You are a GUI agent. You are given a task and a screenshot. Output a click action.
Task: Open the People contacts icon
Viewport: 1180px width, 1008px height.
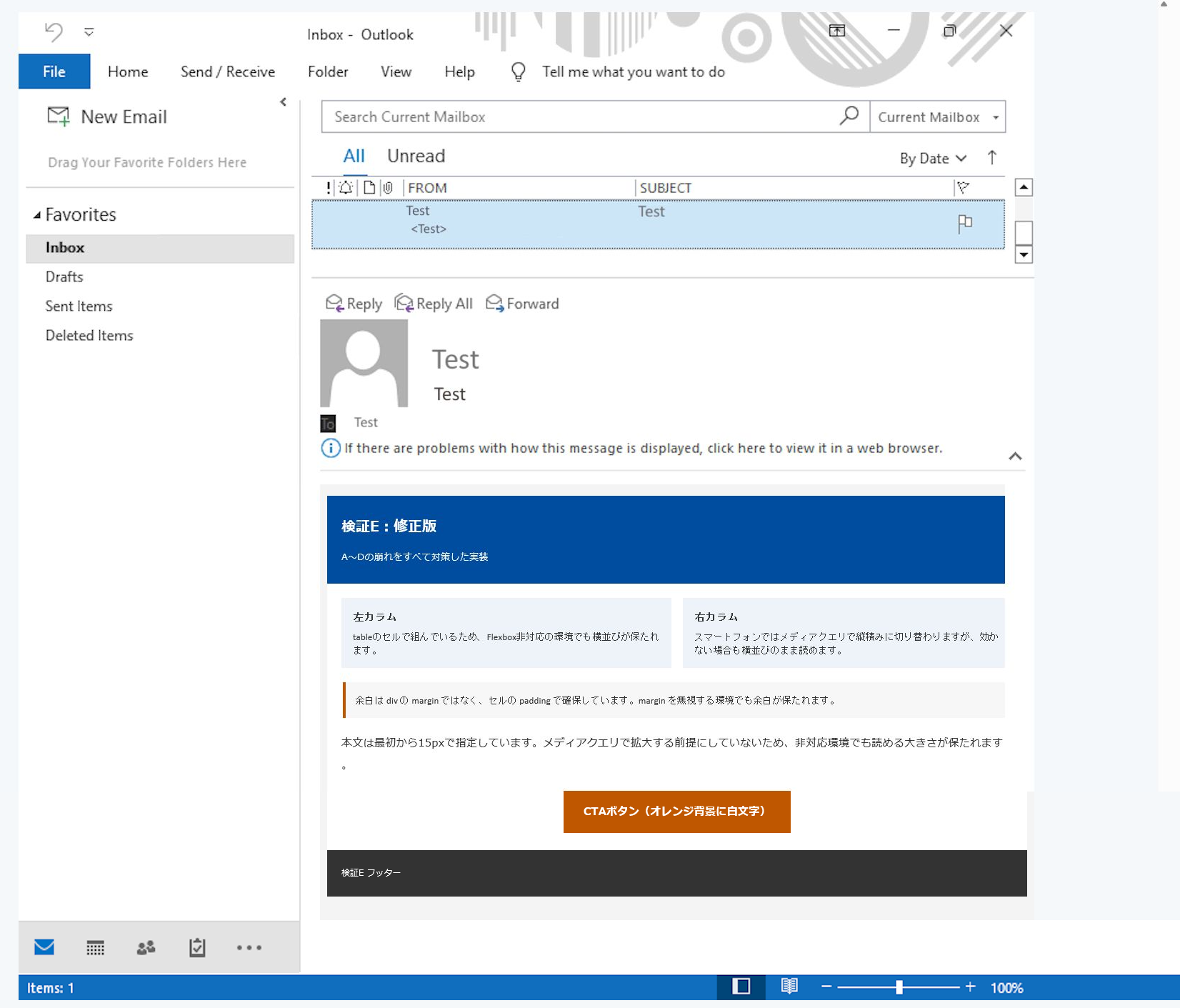pos(146,948)
